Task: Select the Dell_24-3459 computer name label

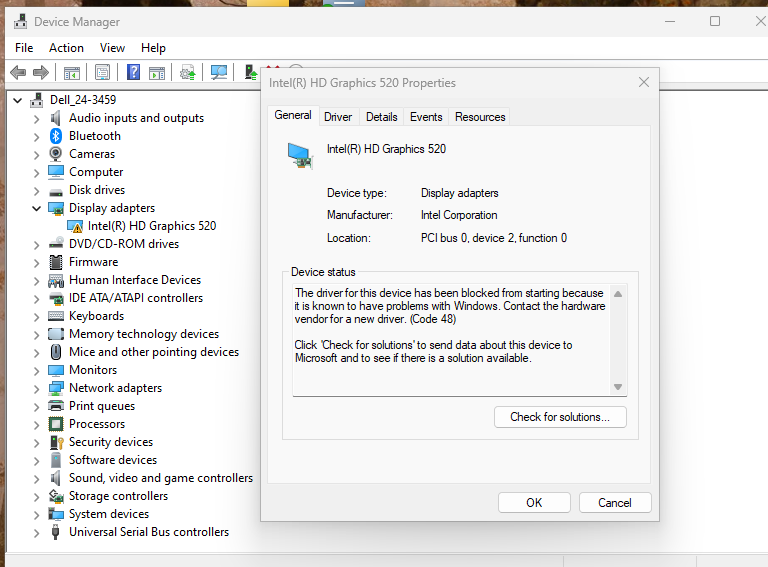Action: coord(83,100)
